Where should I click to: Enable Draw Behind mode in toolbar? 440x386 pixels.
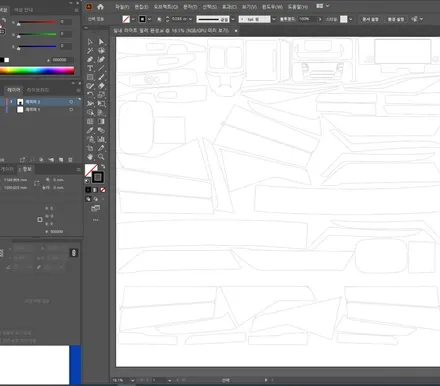(96, 199)
